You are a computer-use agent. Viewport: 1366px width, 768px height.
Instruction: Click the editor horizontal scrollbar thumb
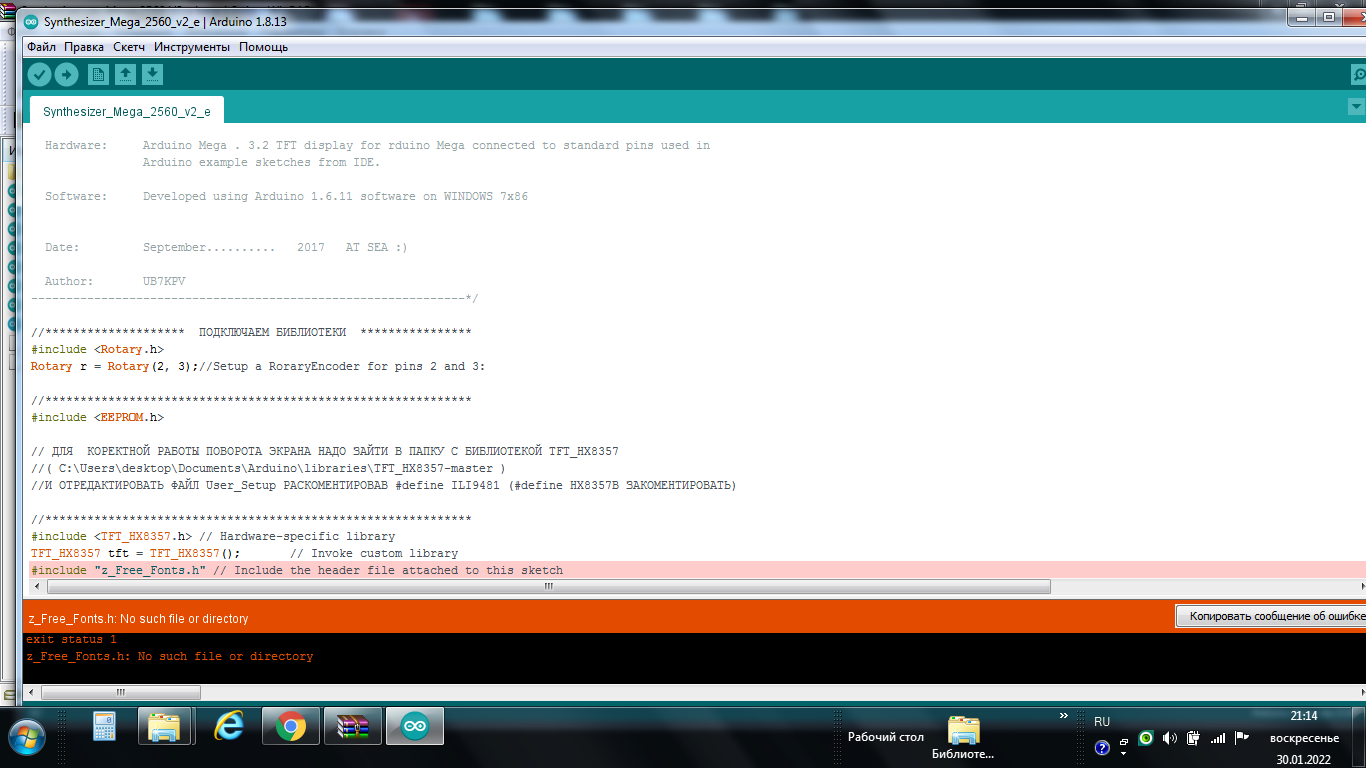(547, 587)
